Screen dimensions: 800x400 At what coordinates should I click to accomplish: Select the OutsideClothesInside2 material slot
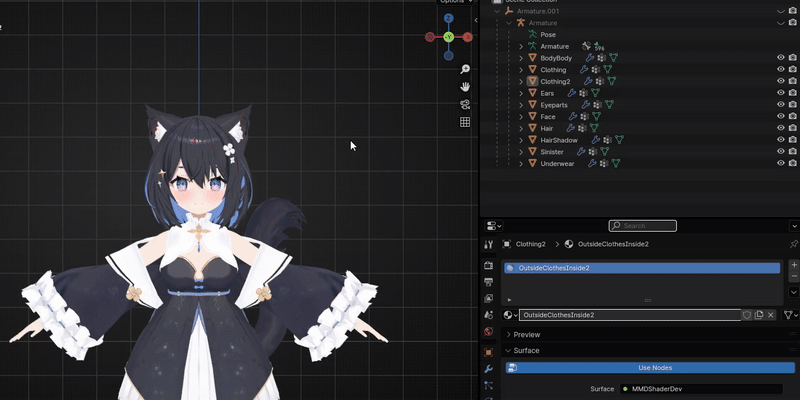(x=642, y=268)
